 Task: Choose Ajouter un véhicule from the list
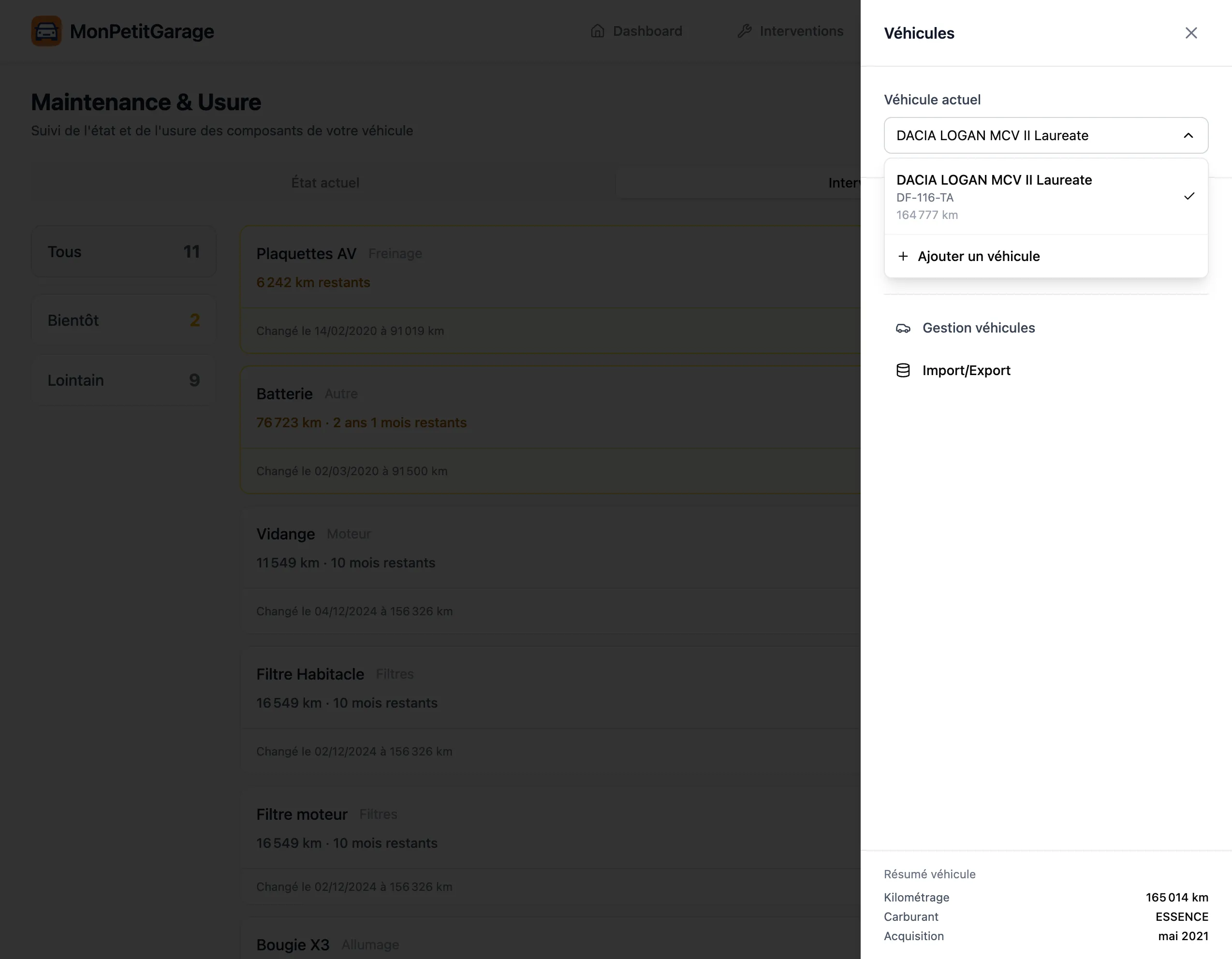979,257
